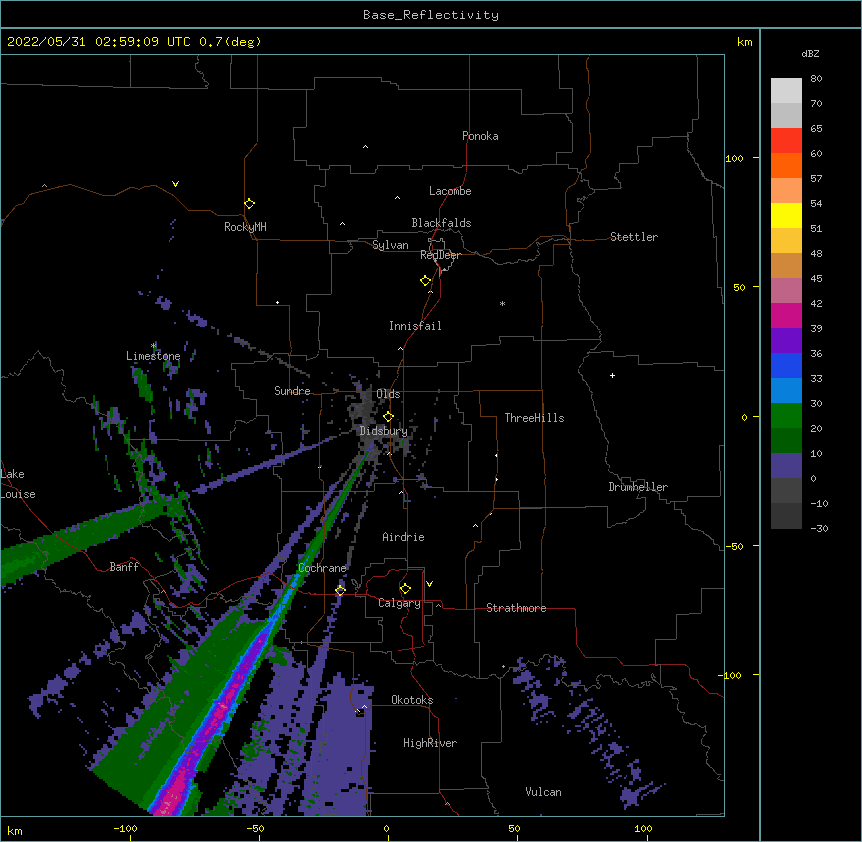862x842 pixels.
Task: Select the yellow 51-54 dBZ legend swatch
Action: point(786,215)
